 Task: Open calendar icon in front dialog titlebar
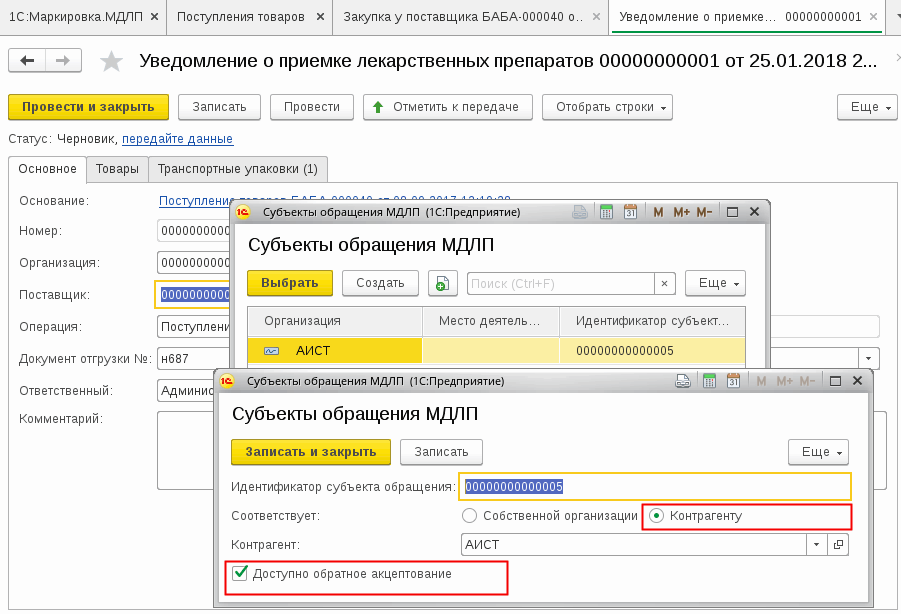coord(731,381)
